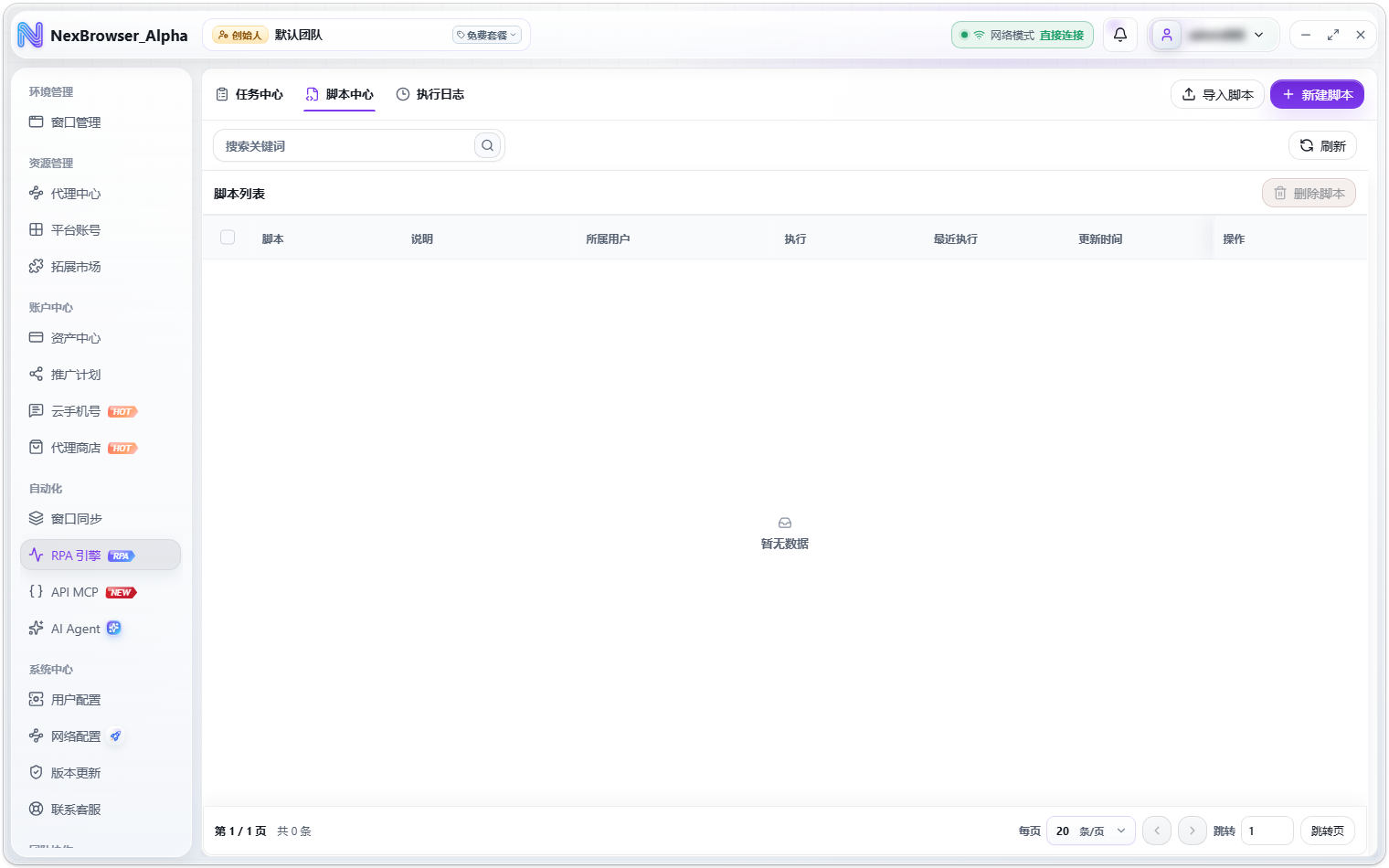1389x868 pixels.
Task: Click the 网络模式 直接连接 status badge
Action: tap(1023, 35)
